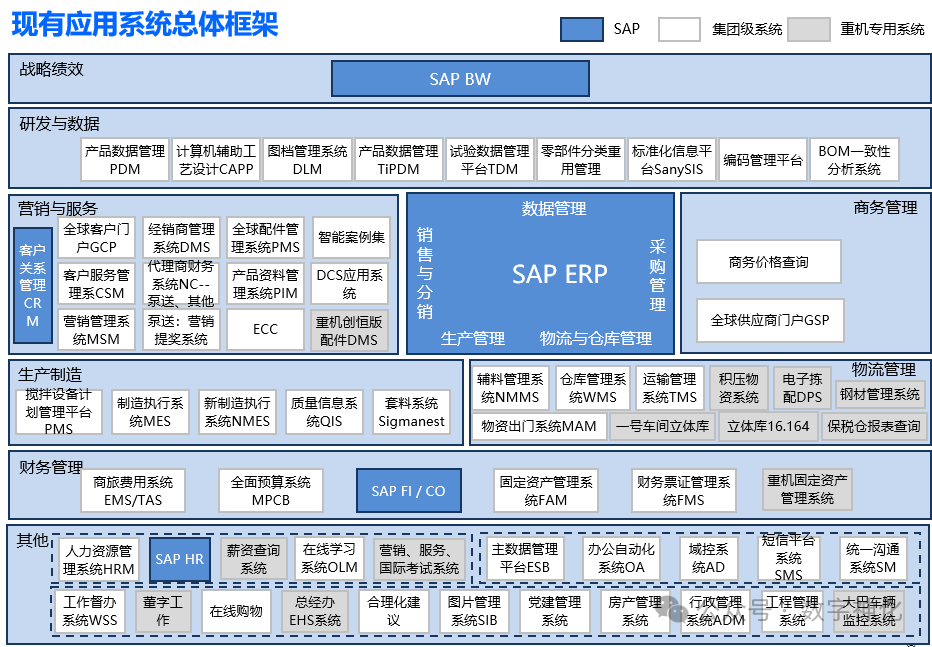Click the SAP FI / CO box
932x647 pixels.
pyautogui.click(x=408, y=491)
